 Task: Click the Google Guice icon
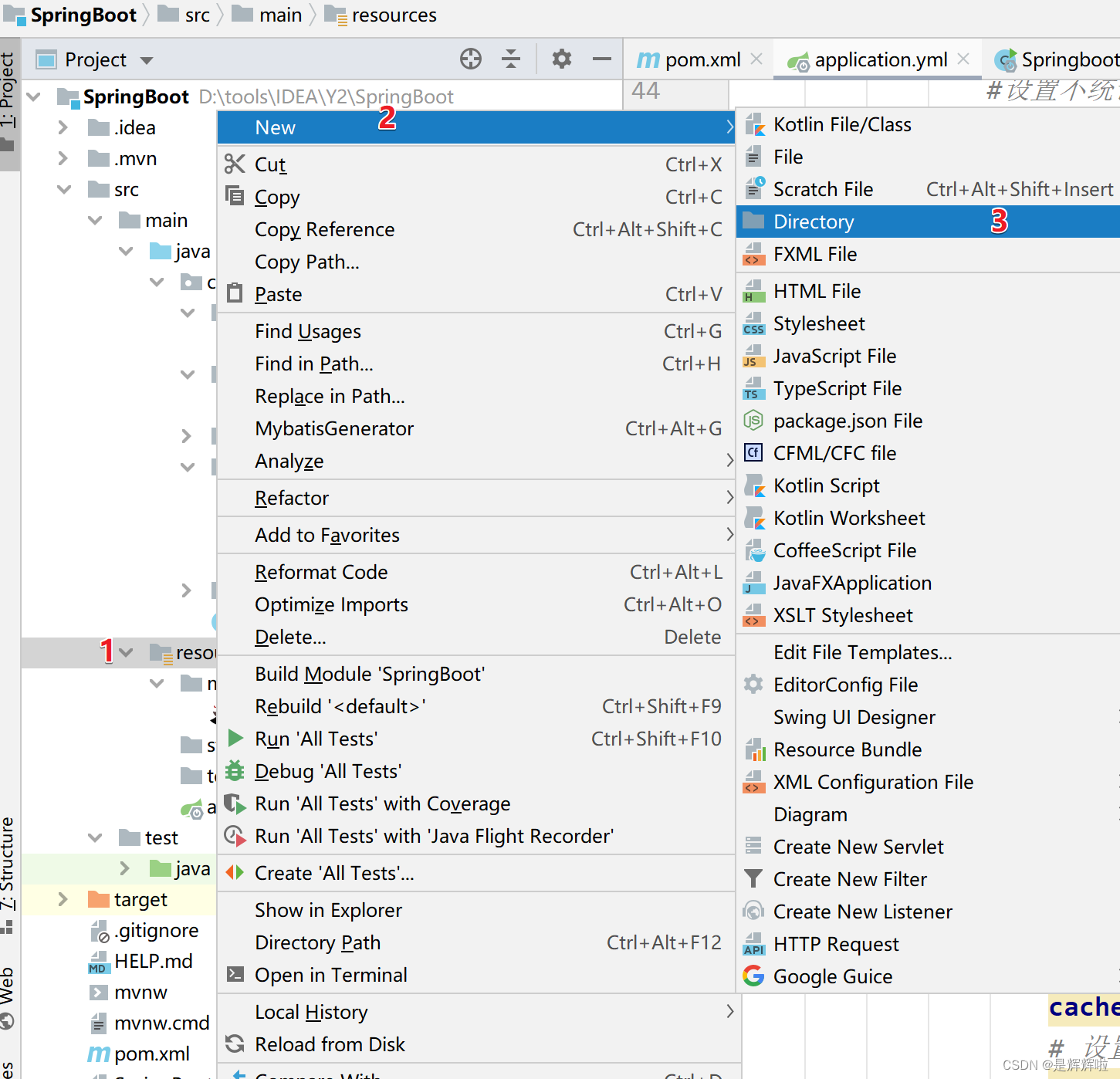pos(753,976)
